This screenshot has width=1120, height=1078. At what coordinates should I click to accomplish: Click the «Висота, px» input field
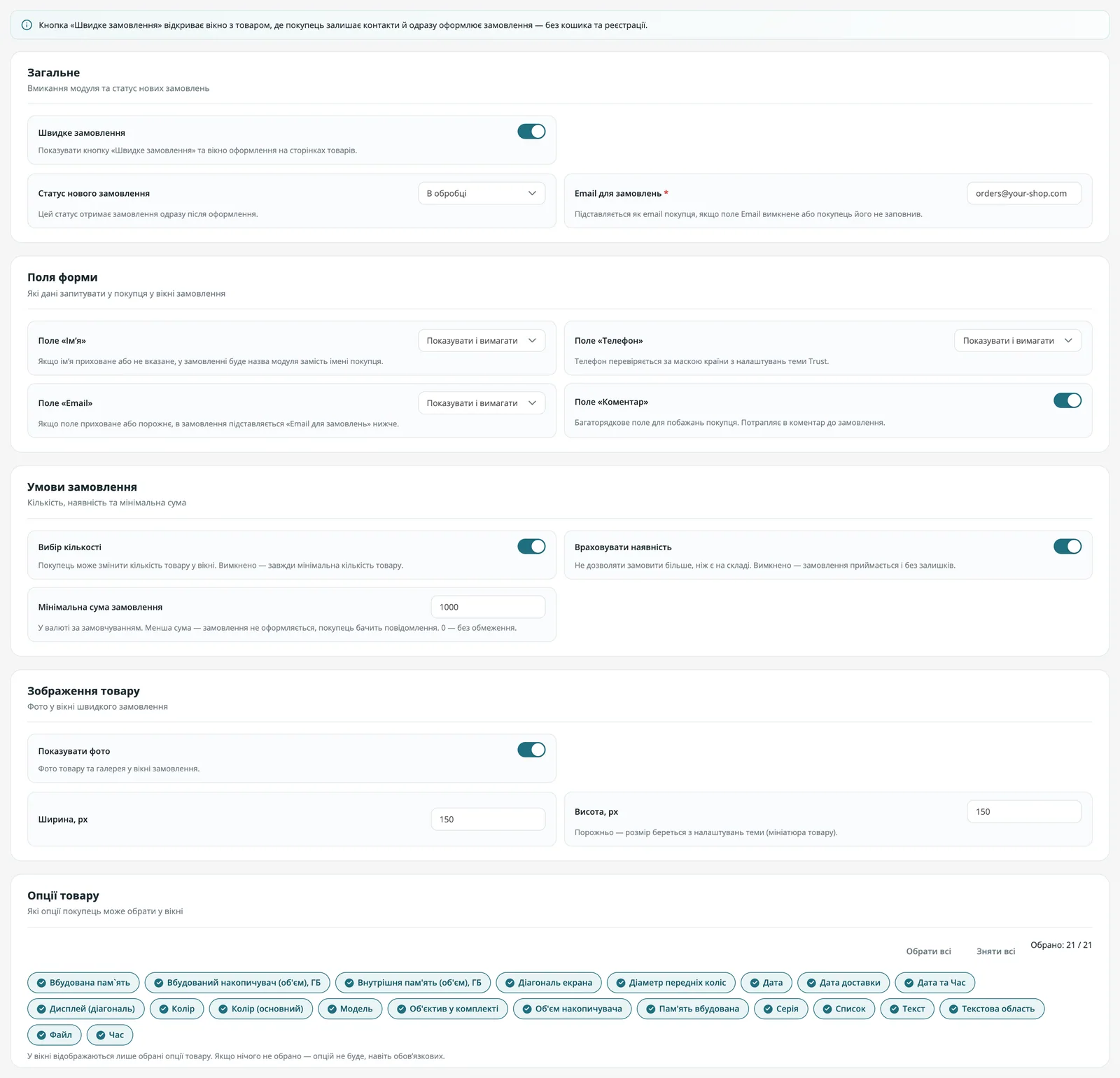tap(1024, 811)
